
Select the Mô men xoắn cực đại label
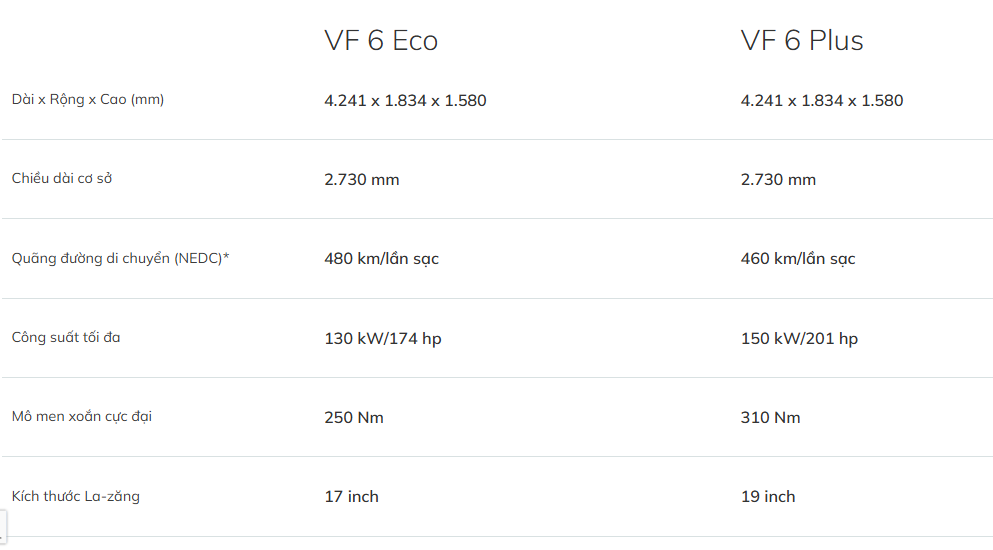(x=82, y=417)
